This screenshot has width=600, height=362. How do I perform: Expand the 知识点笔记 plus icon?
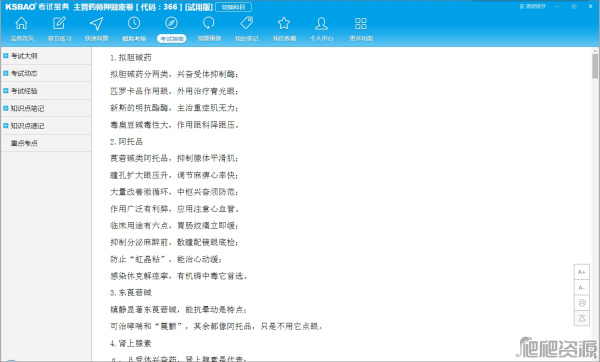pyautogui.click(x=5, y=108)
